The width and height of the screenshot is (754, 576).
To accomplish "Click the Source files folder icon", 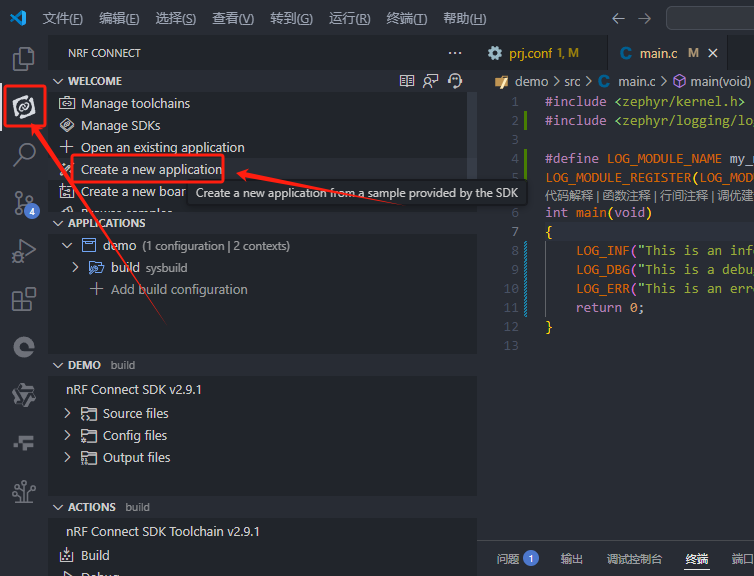I will [88, 413].
